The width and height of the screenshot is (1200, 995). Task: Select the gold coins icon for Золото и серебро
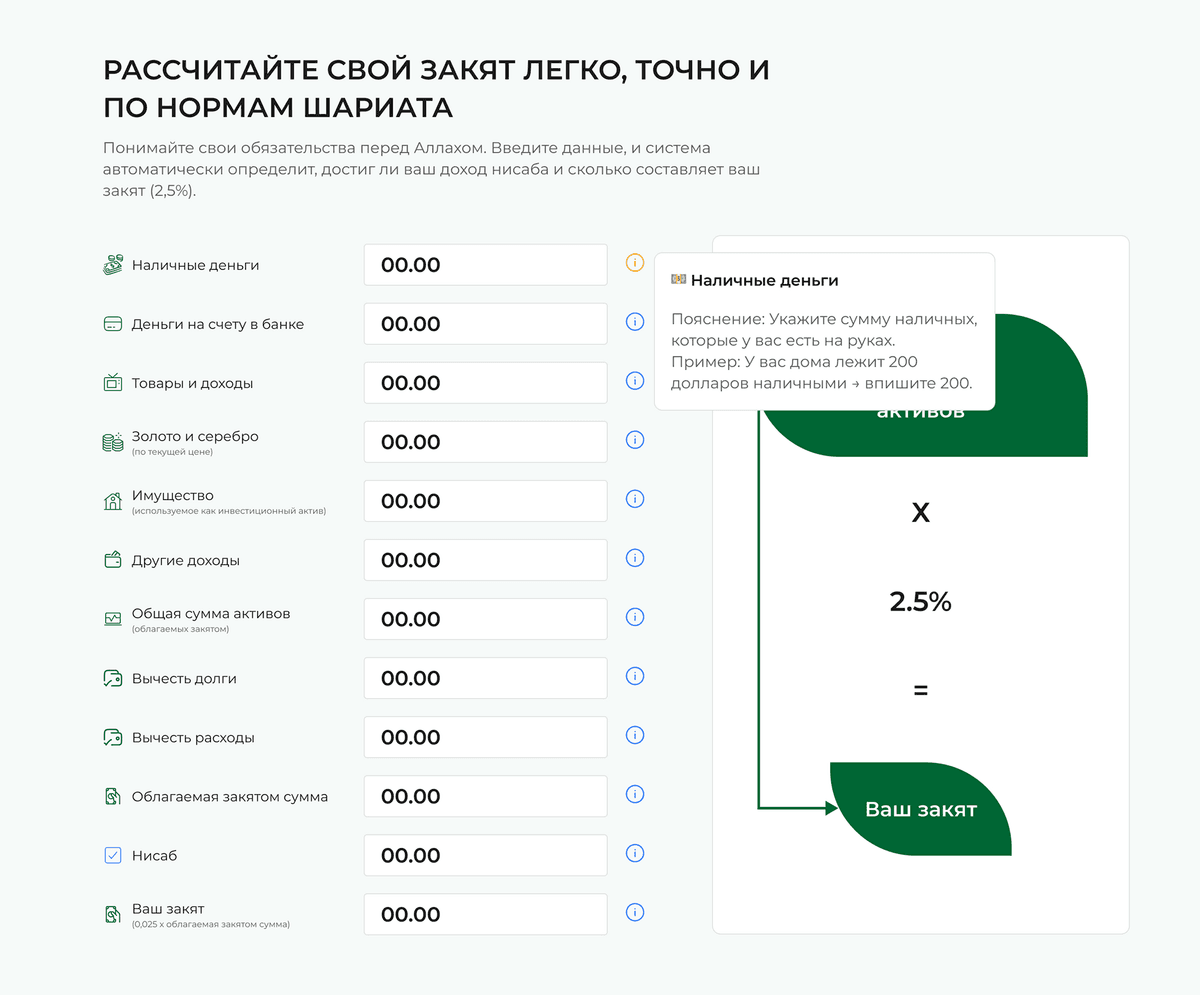click(x=113, y=441)
